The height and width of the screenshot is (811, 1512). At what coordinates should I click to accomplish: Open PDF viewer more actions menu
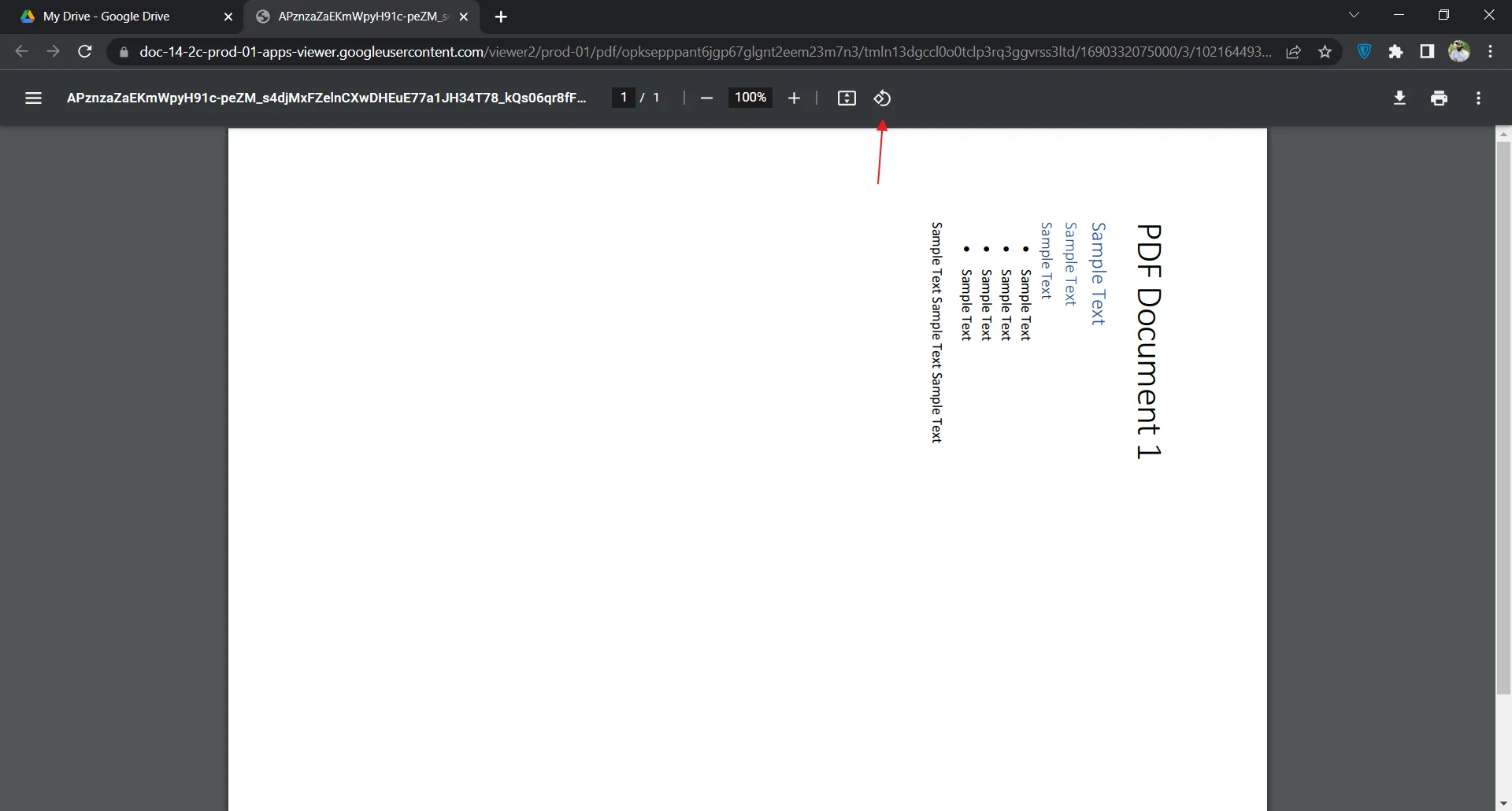coord(1478,98)
